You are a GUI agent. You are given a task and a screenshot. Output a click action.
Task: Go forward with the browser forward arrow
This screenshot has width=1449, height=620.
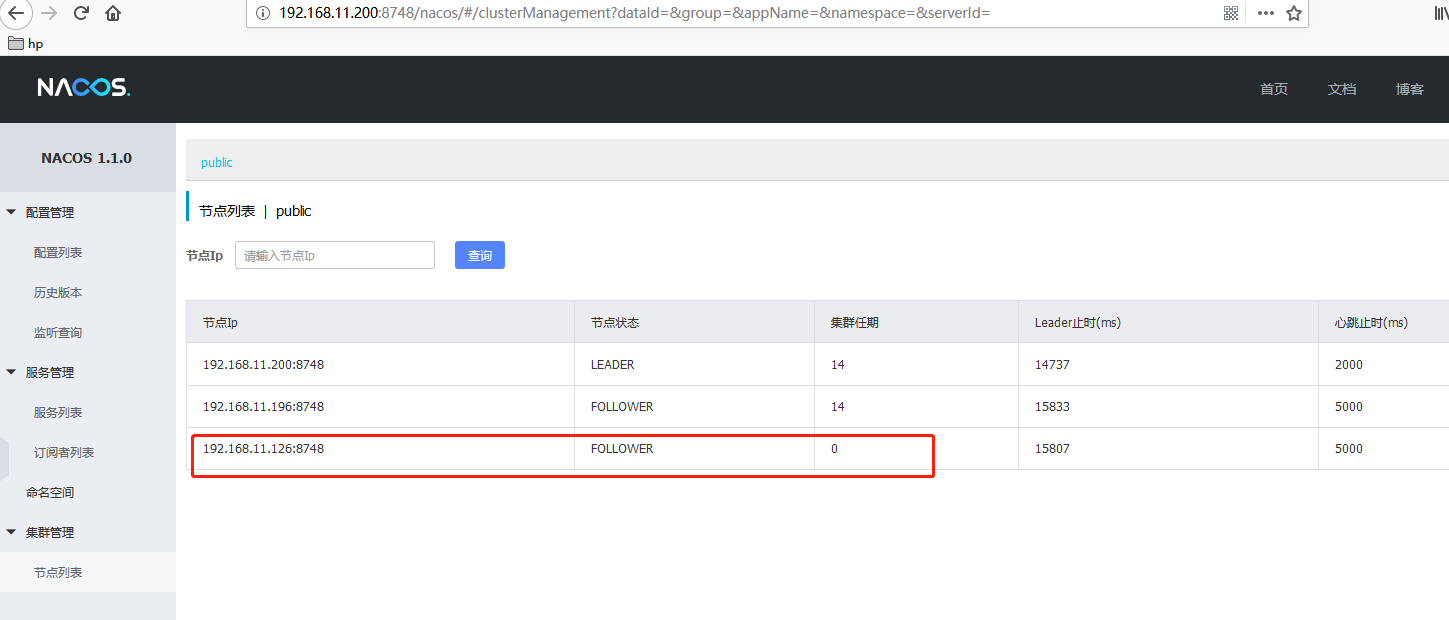(48, 13)
